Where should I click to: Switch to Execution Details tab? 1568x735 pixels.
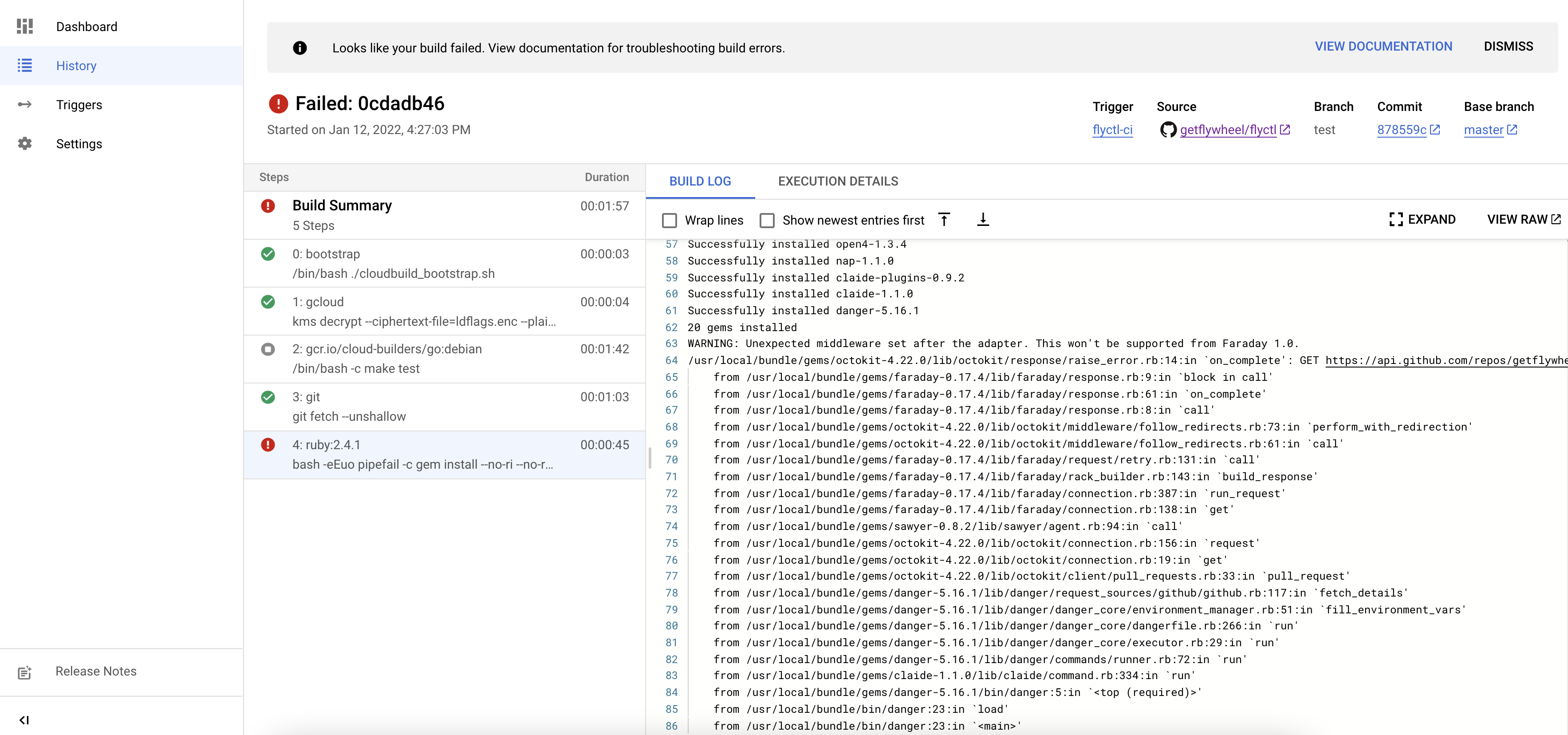(x=838, y=182)
